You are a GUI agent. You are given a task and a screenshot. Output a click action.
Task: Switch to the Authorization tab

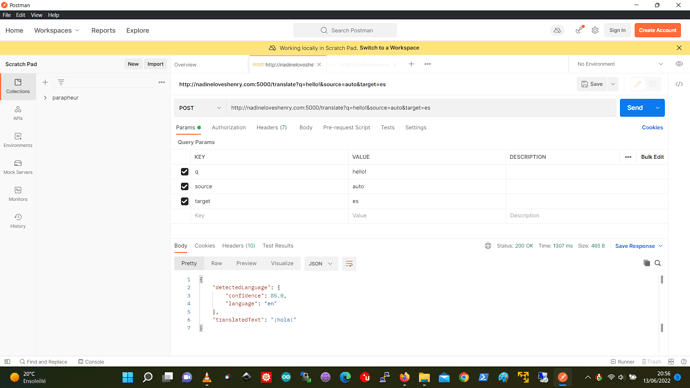228,128
